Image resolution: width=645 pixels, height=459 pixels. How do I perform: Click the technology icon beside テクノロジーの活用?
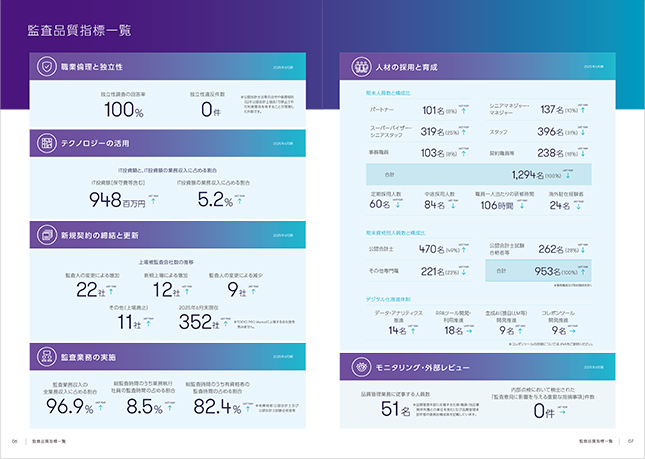coord(47,144)
